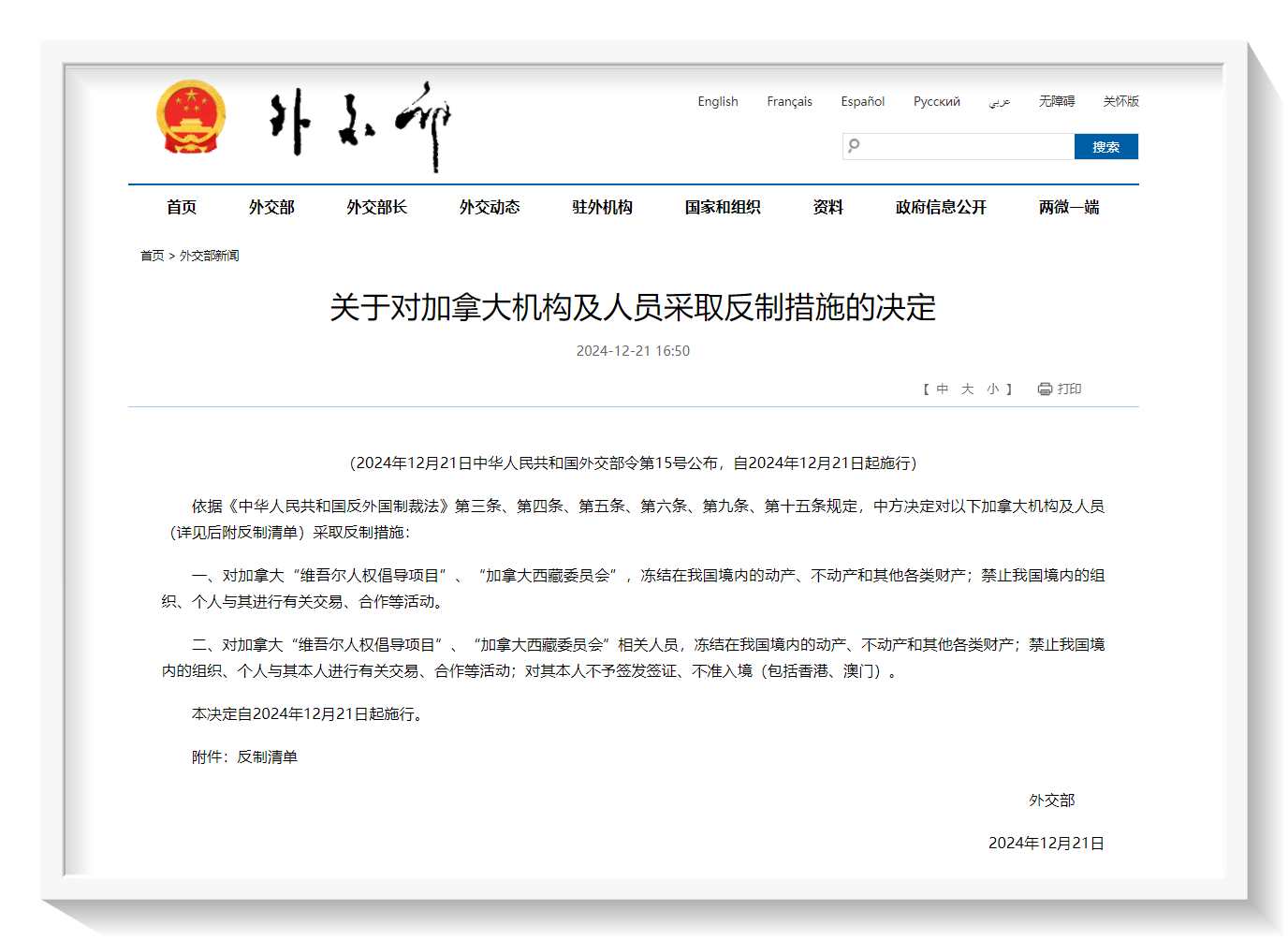Select 小 font size option
Viewport: 1288px width, 940px height.
[992, 389]
